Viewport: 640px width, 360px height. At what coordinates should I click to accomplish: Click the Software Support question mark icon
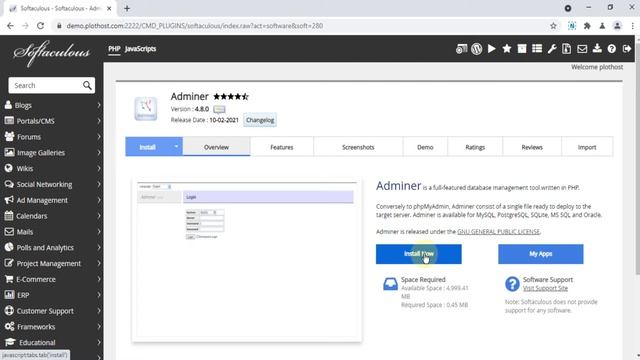(x=512, y=284)
